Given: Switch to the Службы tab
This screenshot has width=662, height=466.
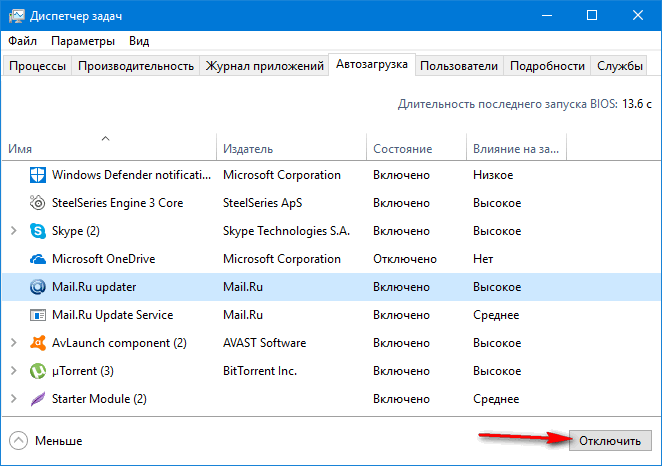Looking at the screenshot, I should tap(619, 66).
